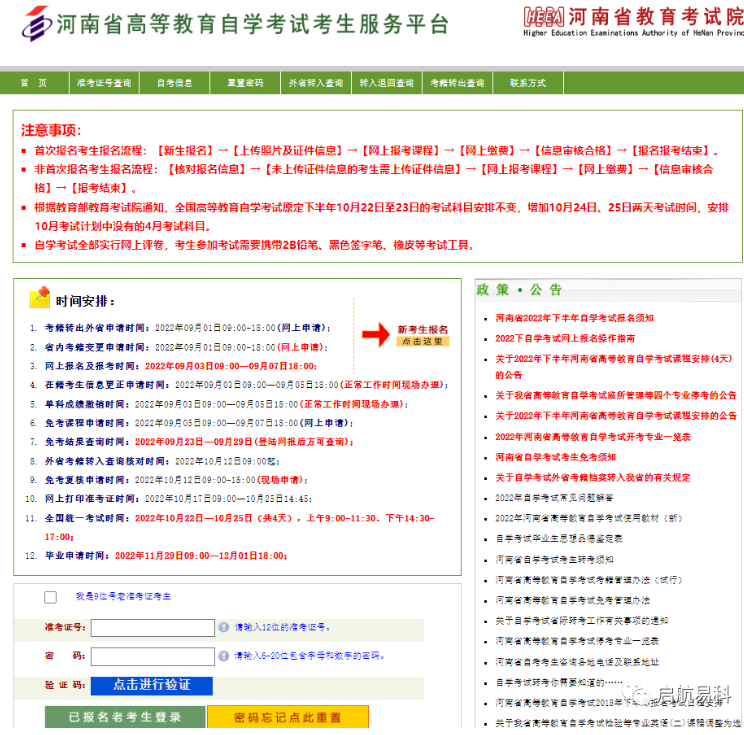Image resolution: width=744 pixels, height=735 pixels.
Task: Open 2022年河南省高等教育自学考试开考专业一览表
Action: click(x=593, y=437)
